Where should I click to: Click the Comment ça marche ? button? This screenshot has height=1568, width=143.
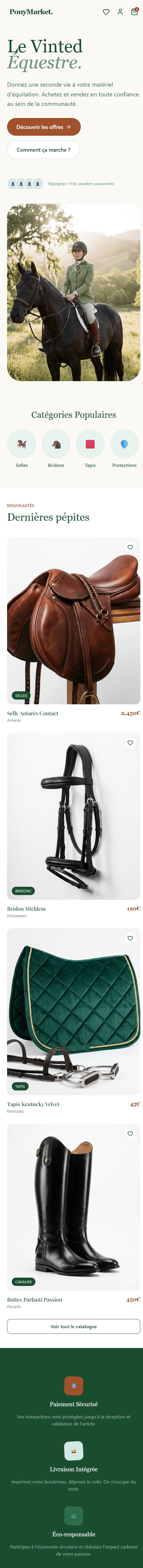(44, 150)
